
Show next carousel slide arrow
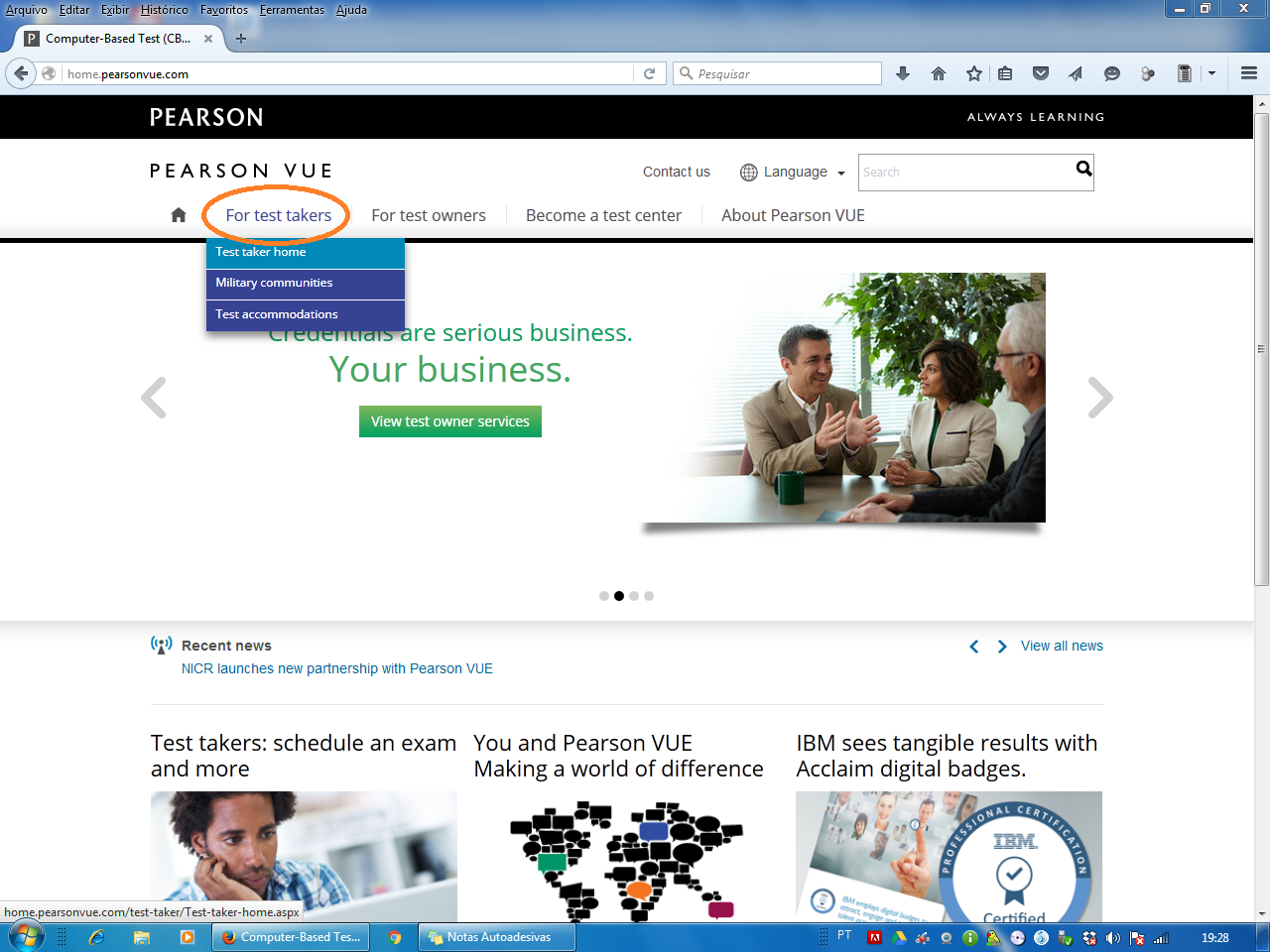1100,398
